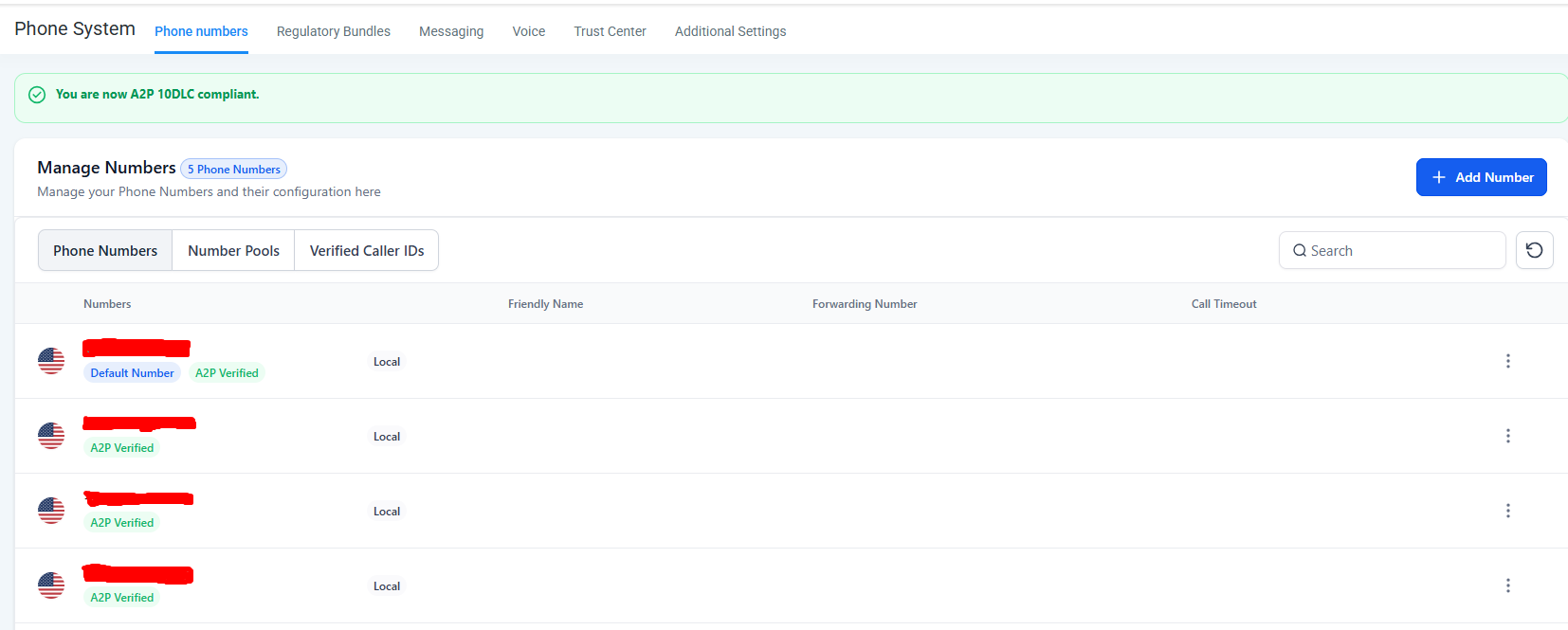
Task: Open the Additional Settings tab
Action: click(730, 31)
